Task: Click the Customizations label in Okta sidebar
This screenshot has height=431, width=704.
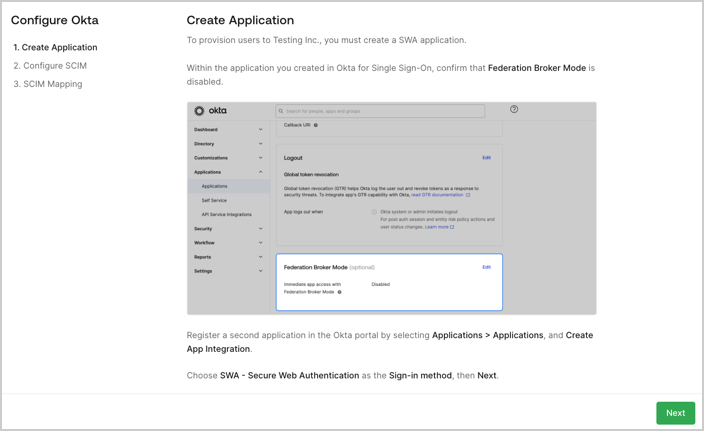Action: [211, 158]
